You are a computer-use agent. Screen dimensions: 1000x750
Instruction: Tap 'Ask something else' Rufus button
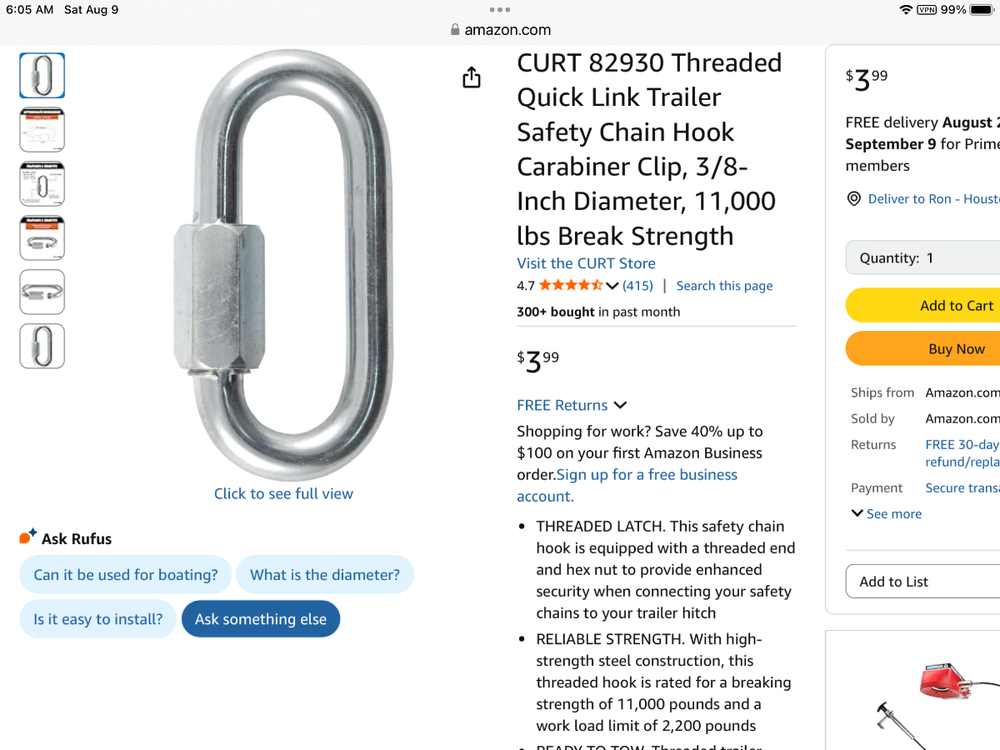(261, 619)
